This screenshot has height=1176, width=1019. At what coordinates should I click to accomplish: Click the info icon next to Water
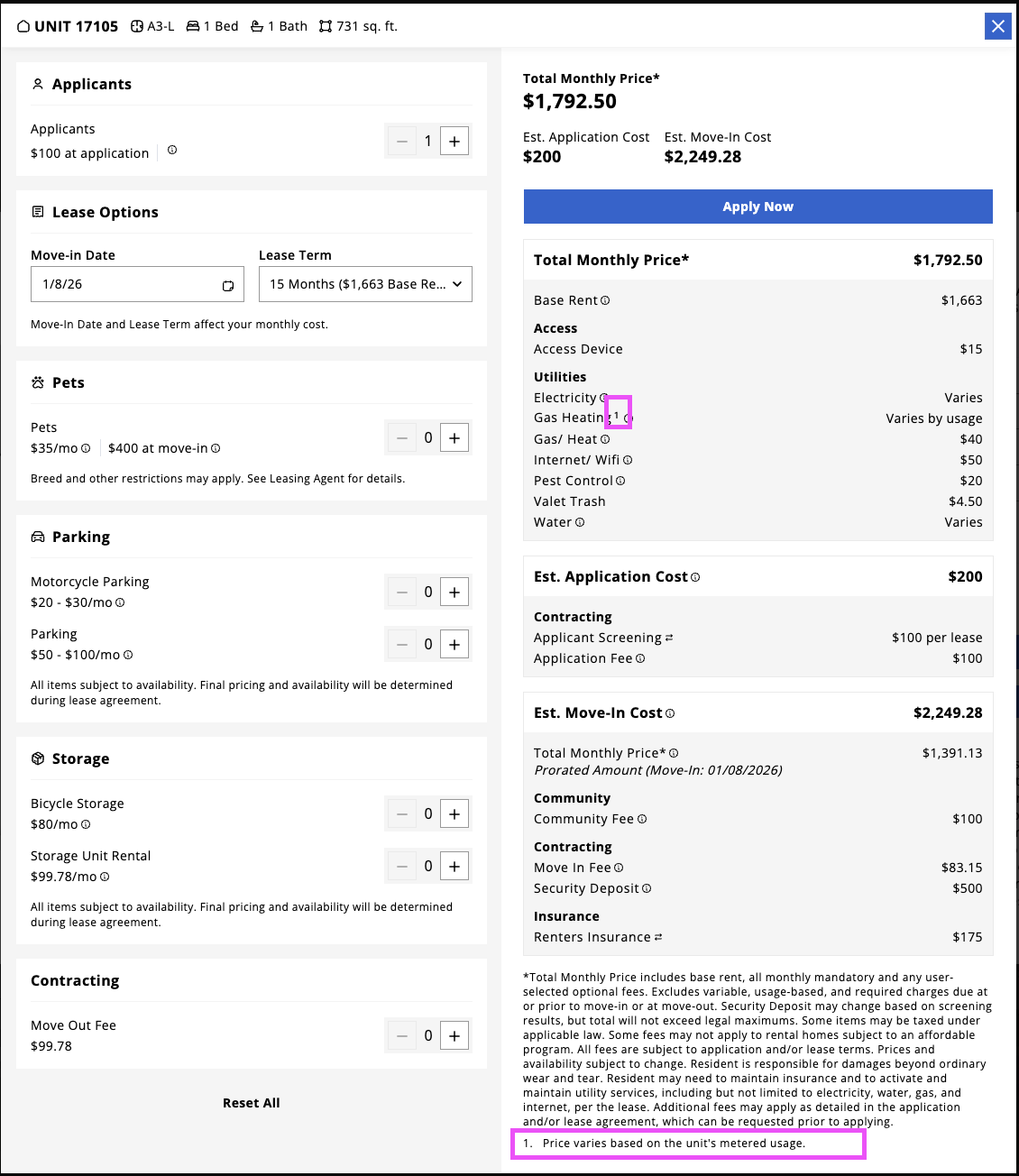[x=580, y=522]
